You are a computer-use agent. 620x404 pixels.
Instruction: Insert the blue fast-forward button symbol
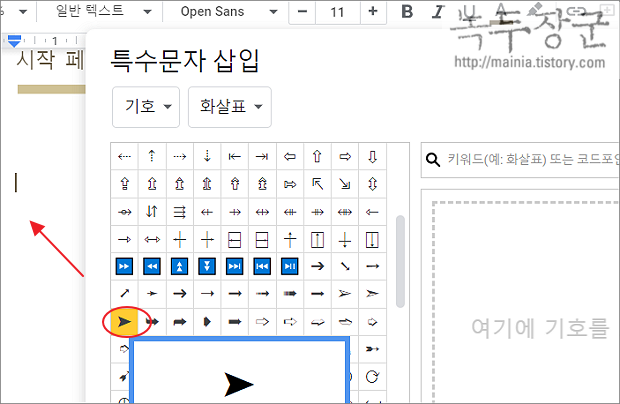(x=125, y=266)
